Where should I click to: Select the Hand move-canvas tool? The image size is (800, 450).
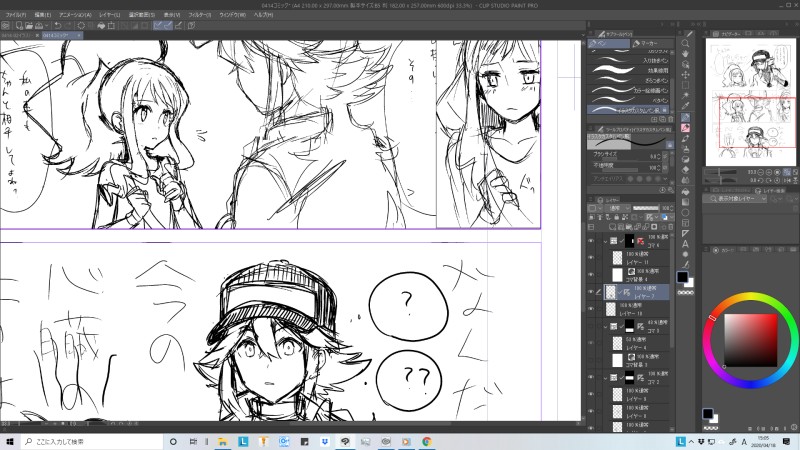pos(685,54)
